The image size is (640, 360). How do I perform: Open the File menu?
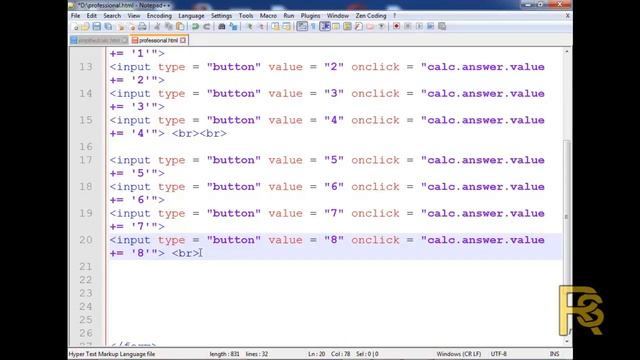point(76,16)
